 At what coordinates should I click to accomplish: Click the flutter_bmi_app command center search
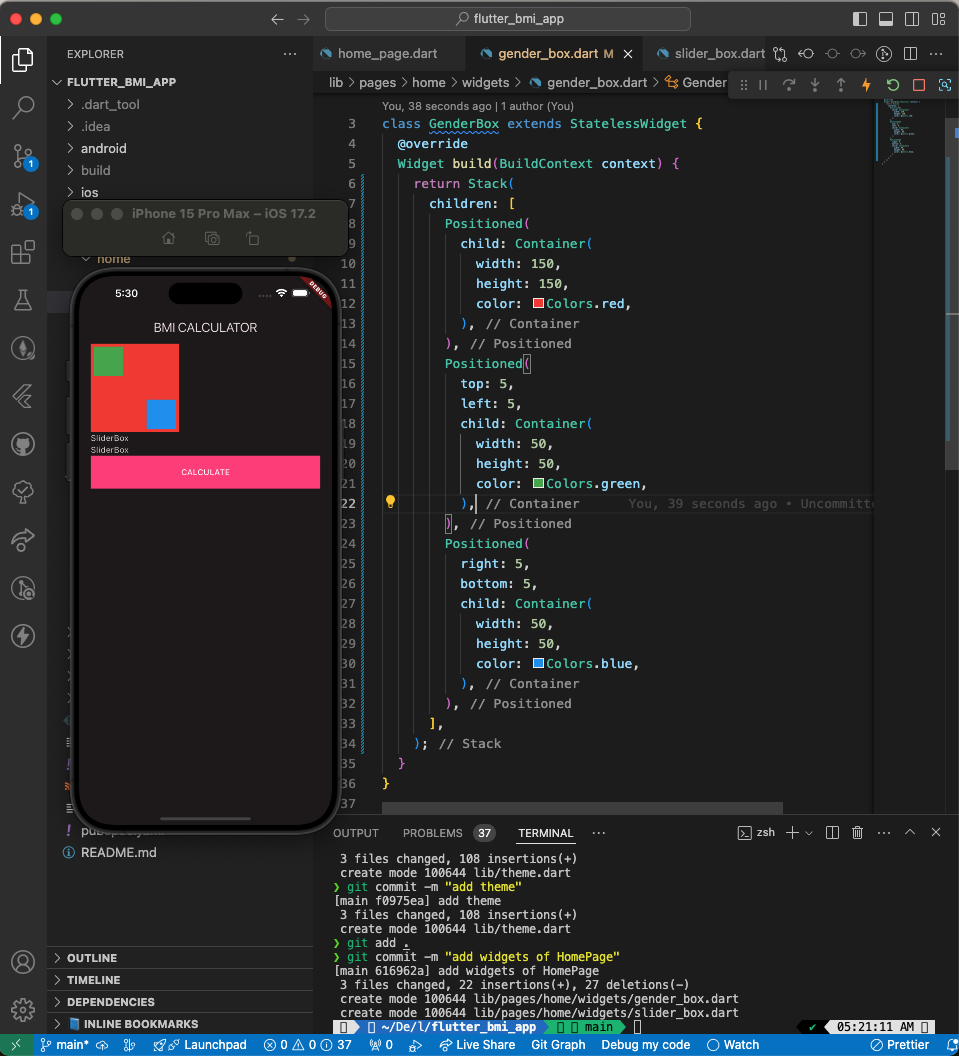coord(508,19)
